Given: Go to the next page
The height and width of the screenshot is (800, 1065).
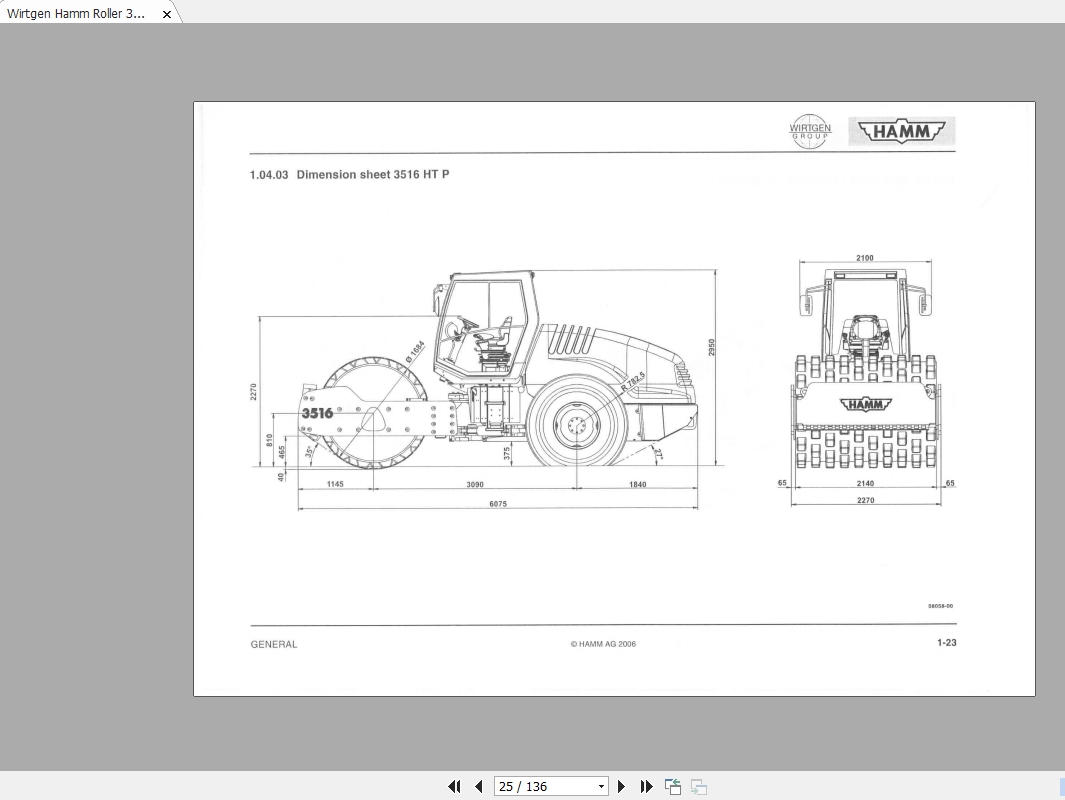Looking at the screenshot, I should (621, 786).
